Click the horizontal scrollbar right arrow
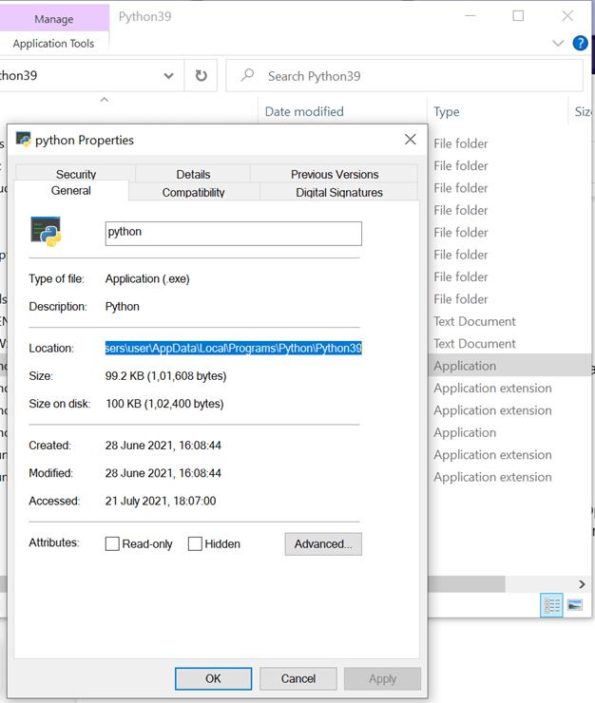The width and height of the screenshot is (595, 703). click(582, 584)
